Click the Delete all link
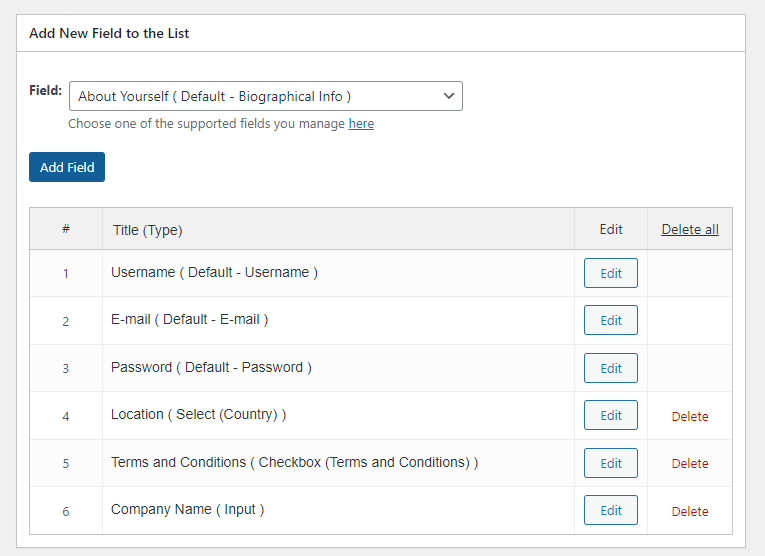The image size is (765, 556). tap(690, 229)
